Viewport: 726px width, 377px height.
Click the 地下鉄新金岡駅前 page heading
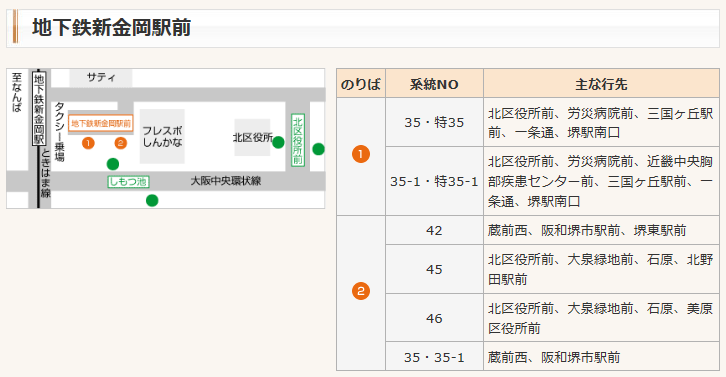click(x=112, y=28)
